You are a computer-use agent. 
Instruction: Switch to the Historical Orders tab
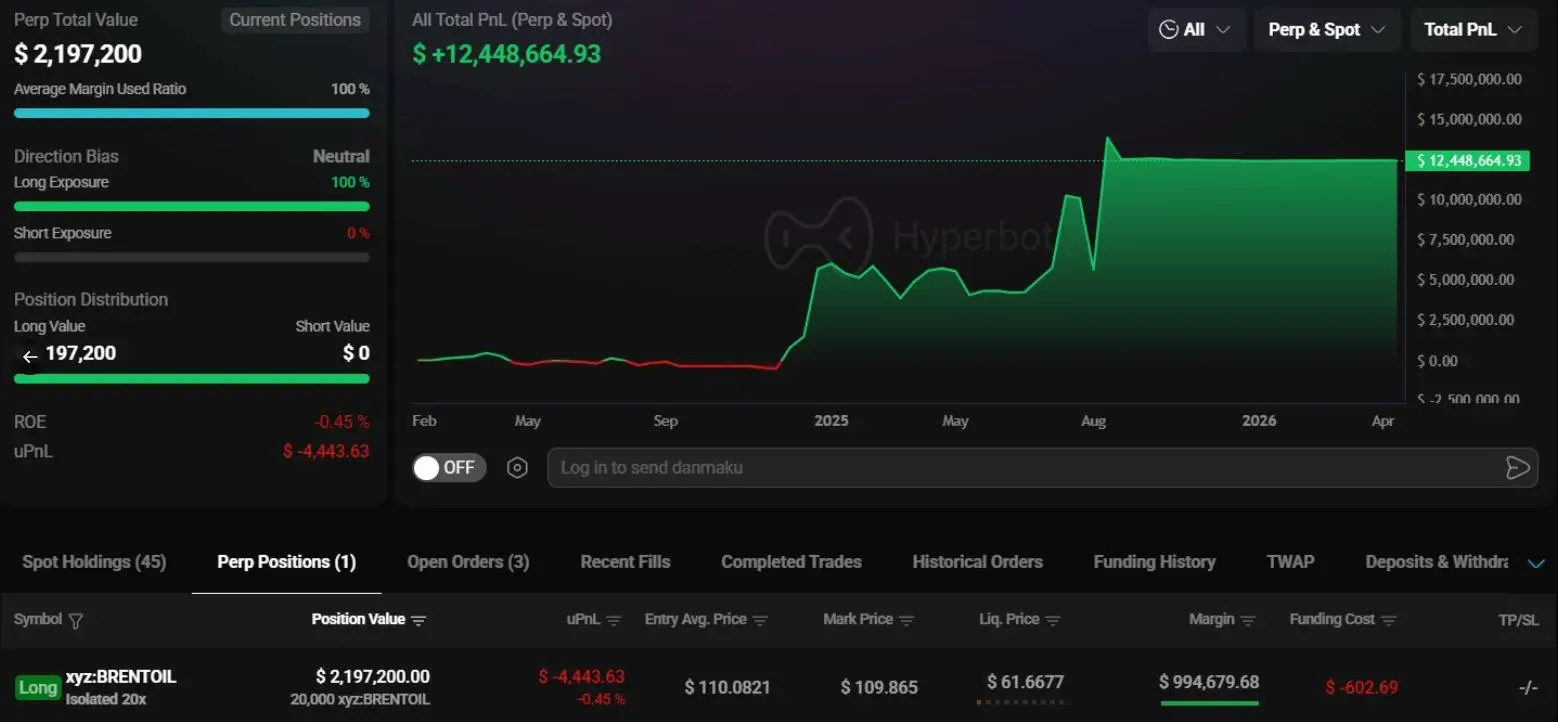click(977, 562)
